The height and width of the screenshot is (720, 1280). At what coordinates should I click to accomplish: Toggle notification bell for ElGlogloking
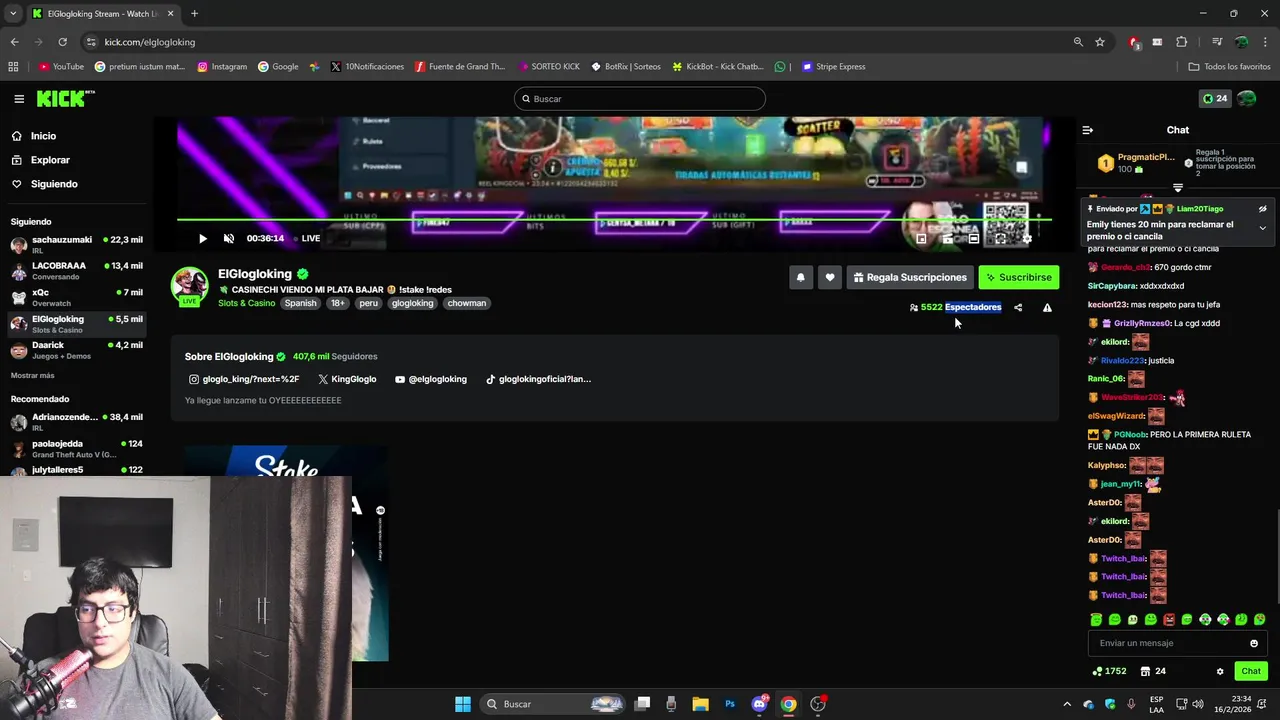(x=800, y=277)
